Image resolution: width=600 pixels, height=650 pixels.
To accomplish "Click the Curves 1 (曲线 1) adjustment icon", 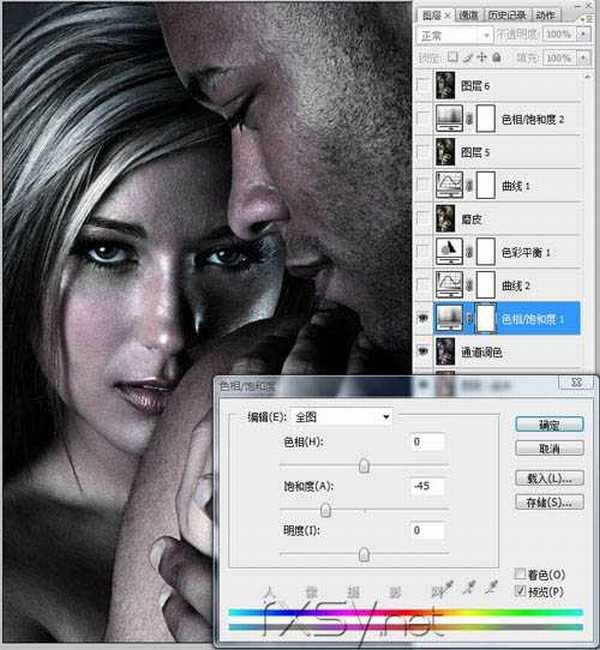I will click(453, 185).
